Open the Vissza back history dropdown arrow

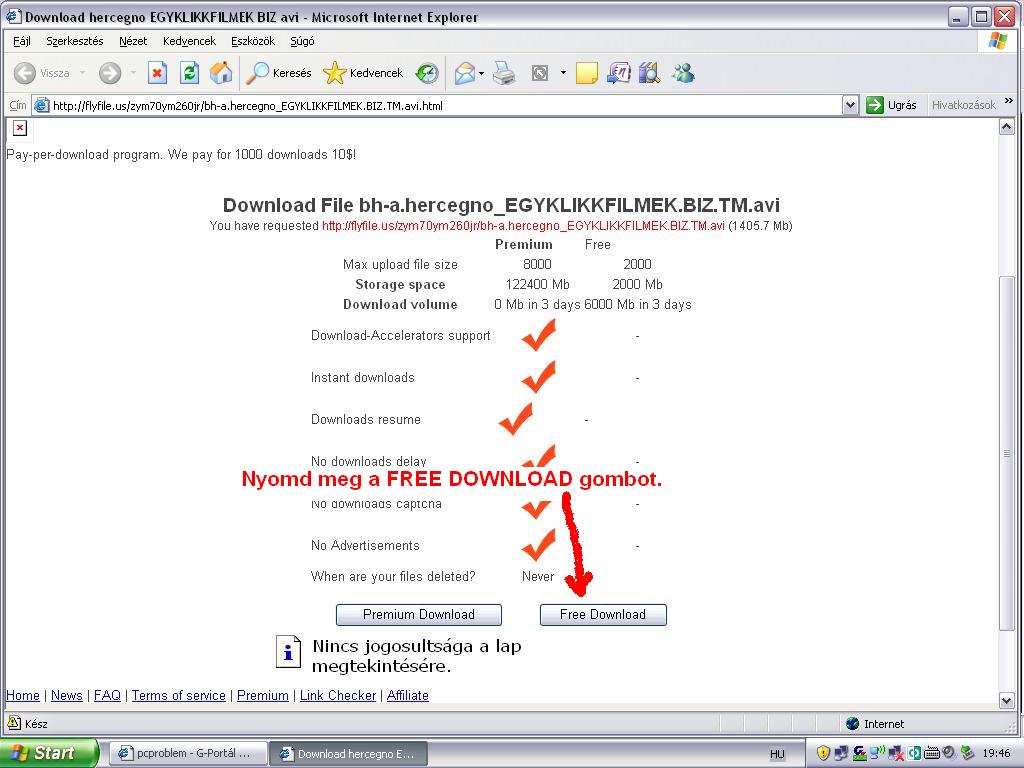[x=82, y=73]
